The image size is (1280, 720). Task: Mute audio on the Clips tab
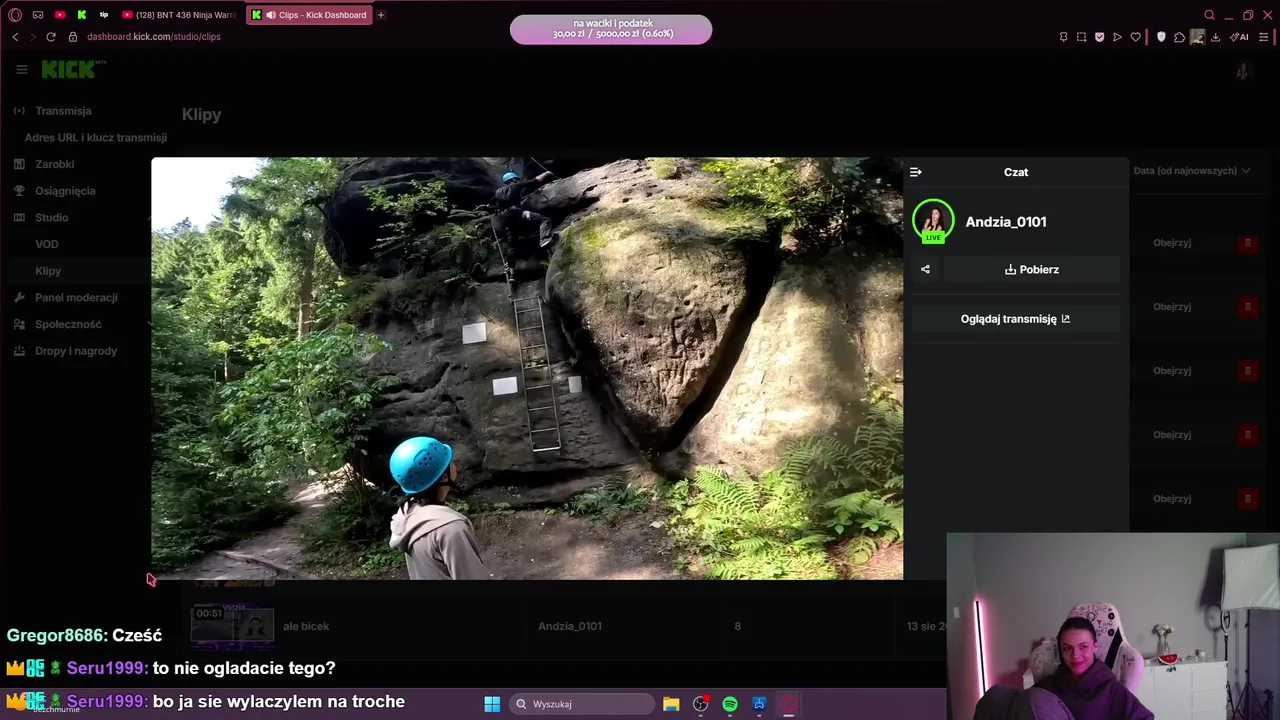click(x=271, y=15)
